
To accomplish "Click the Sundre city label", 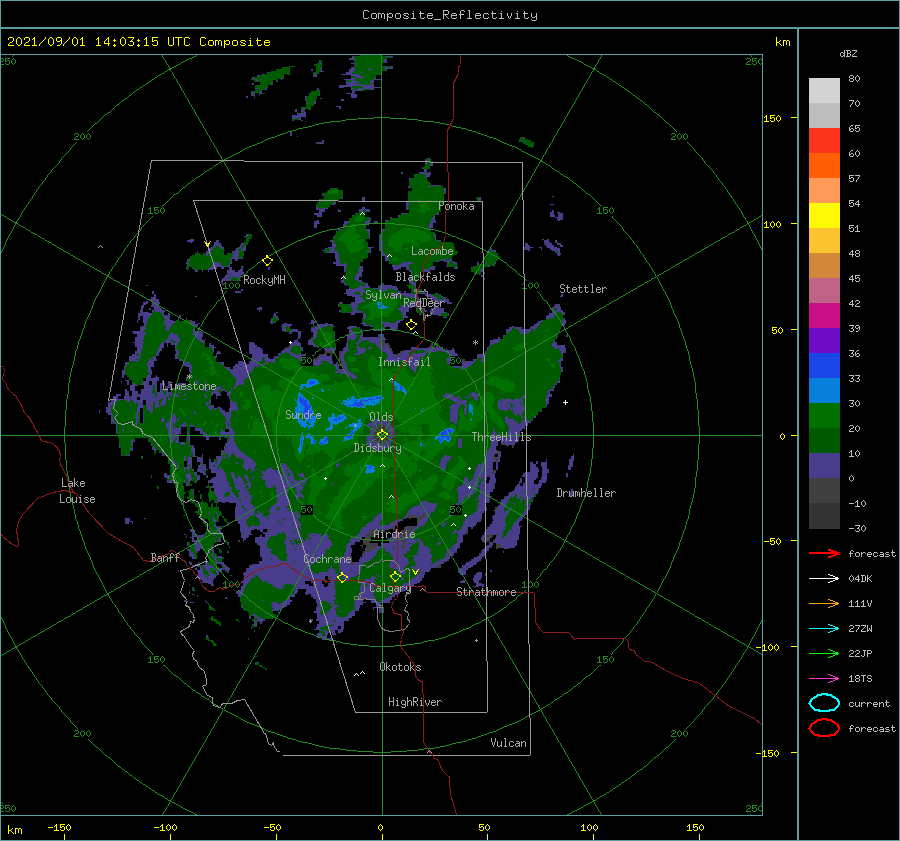I will [x=303, y=415].
